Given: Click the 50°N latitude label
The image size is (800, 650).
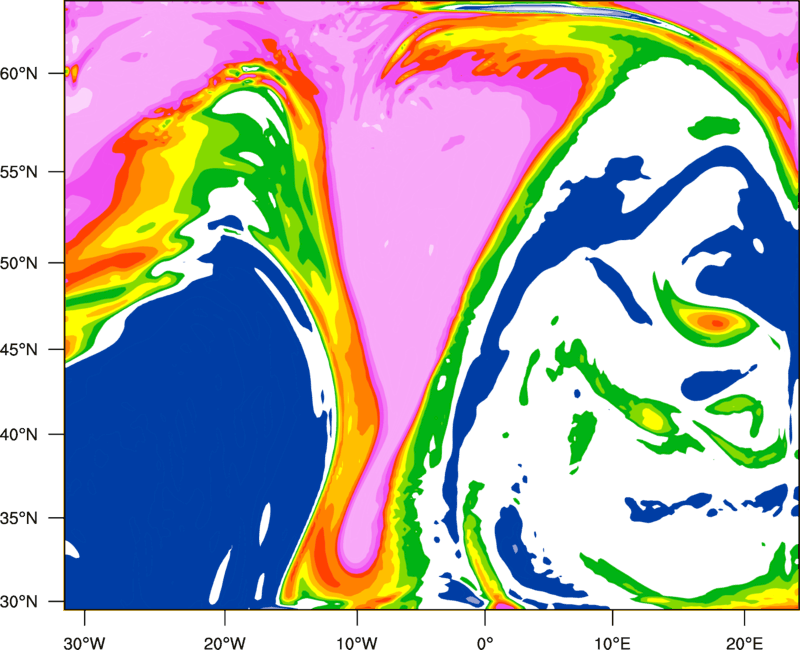Looking at the screenshot, I should 19,263.
